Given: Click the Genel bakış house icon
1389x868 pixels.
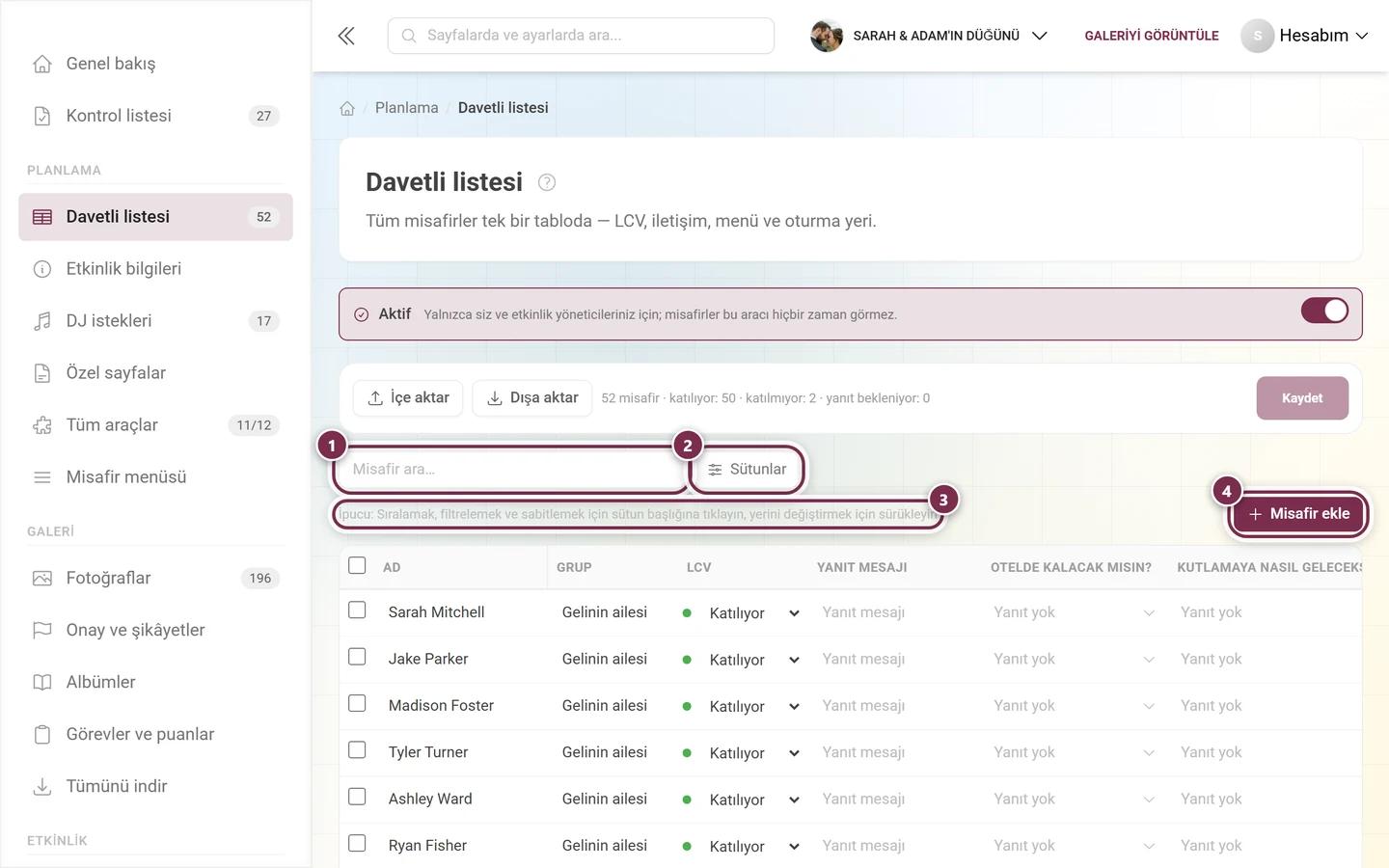Looking at the screenshot, I should (x=42, y=64).
